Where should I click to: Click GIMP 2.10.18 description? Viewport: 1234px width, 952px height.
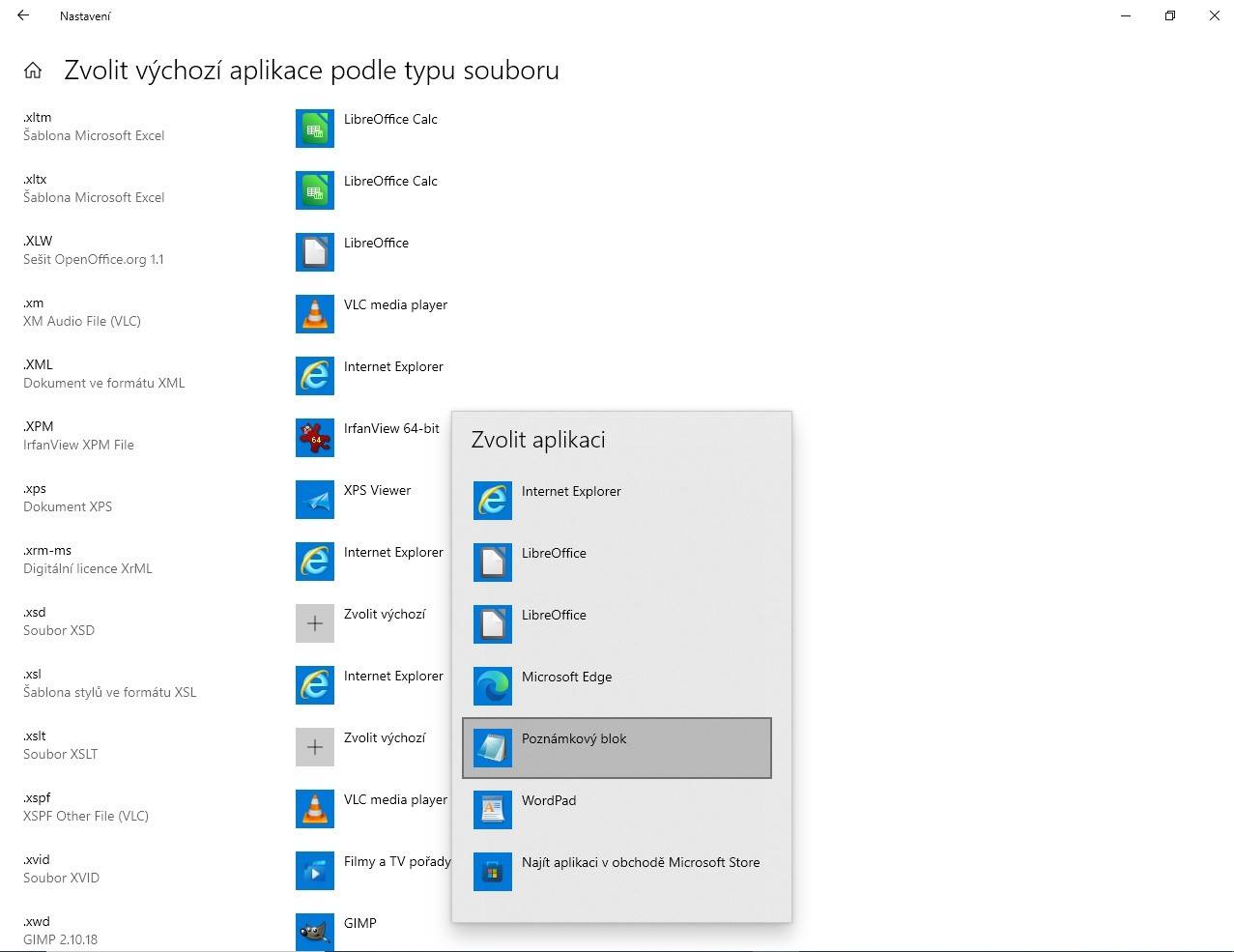point(60,939)
